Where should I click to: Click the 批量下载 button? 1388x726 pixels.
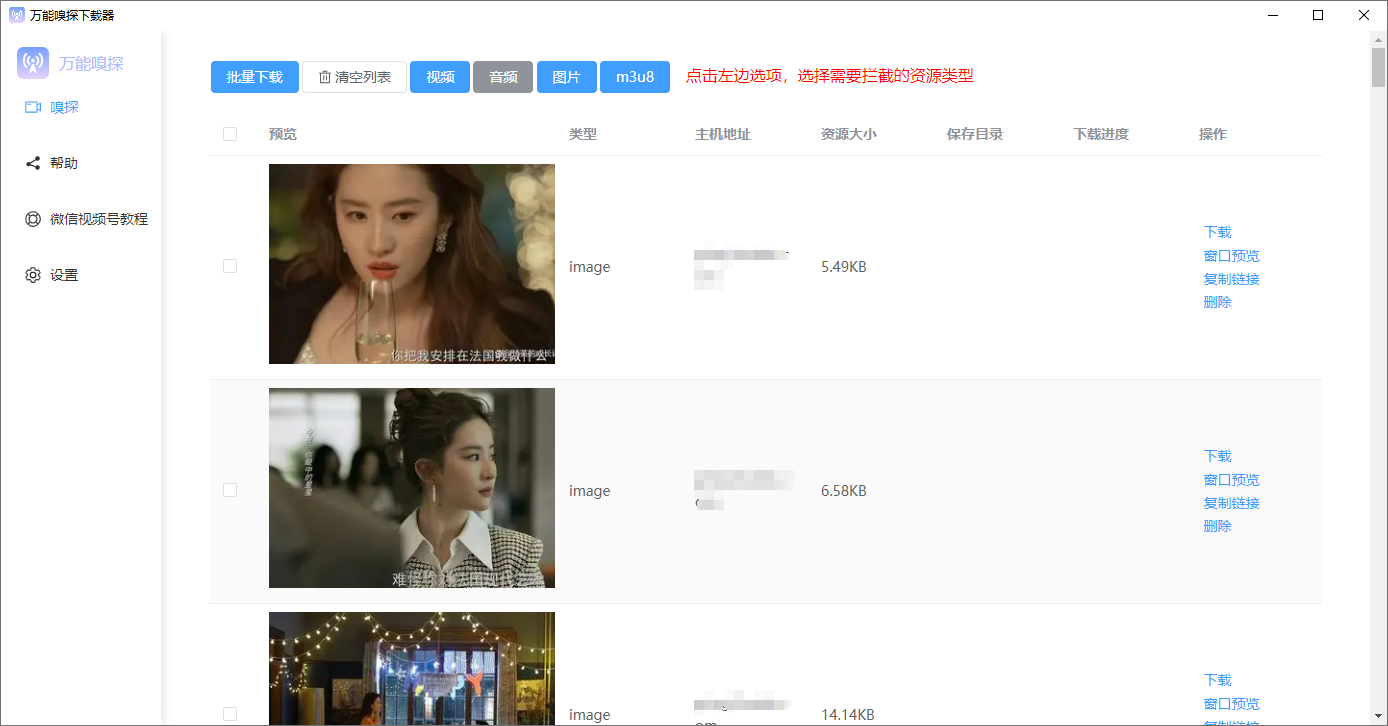click(255, 77)
